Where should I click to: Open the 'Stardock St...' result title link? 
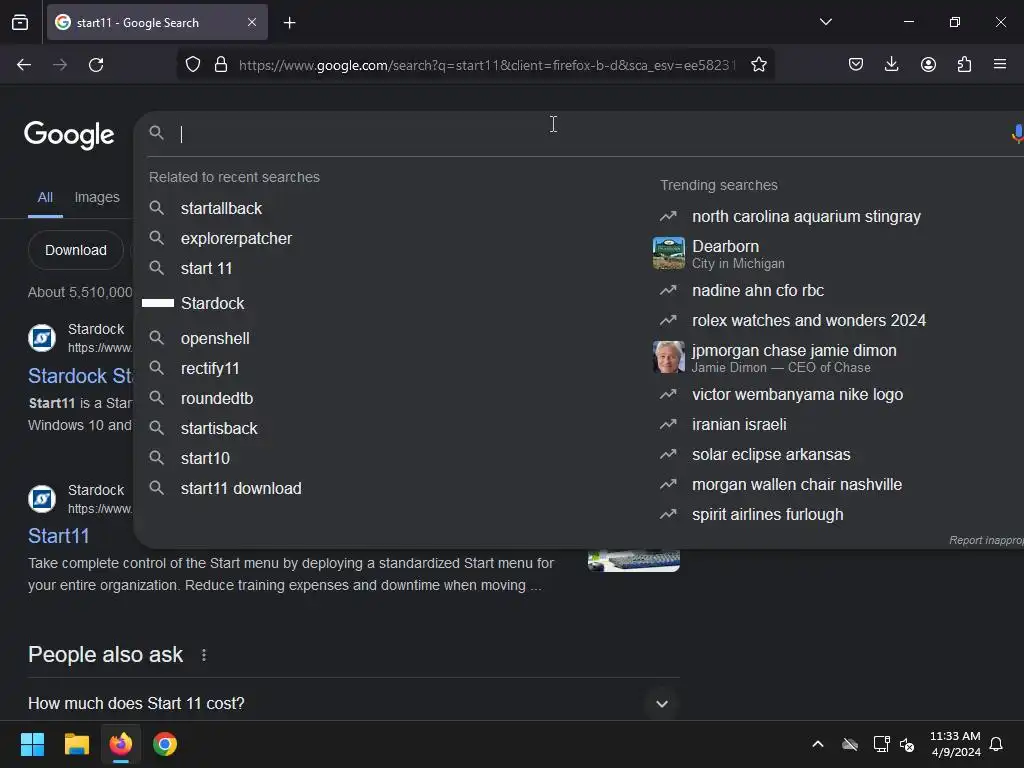(x=80, y=376)
